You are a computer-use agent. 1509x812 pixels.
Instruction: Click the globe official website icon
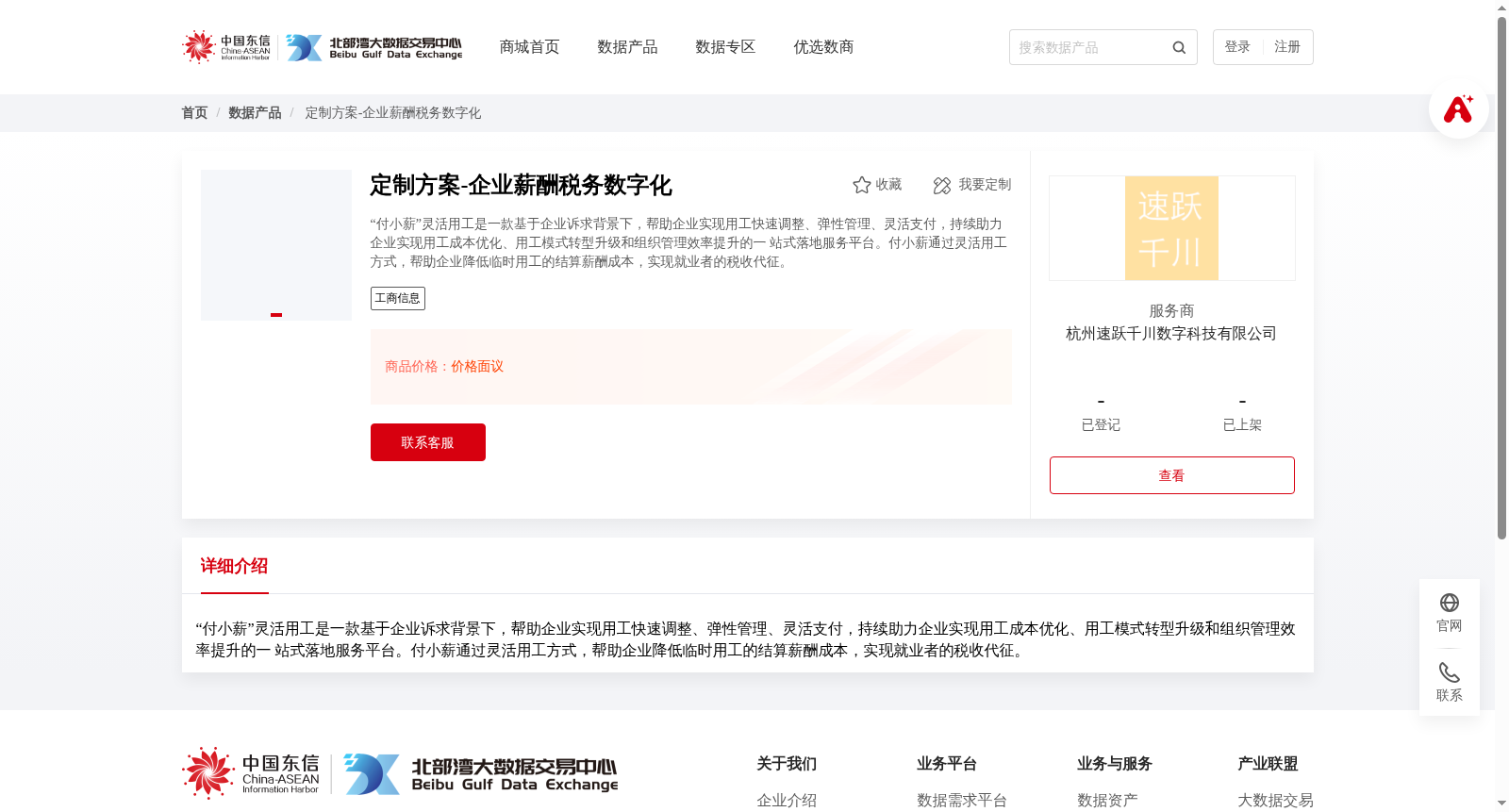point(1450,603)
